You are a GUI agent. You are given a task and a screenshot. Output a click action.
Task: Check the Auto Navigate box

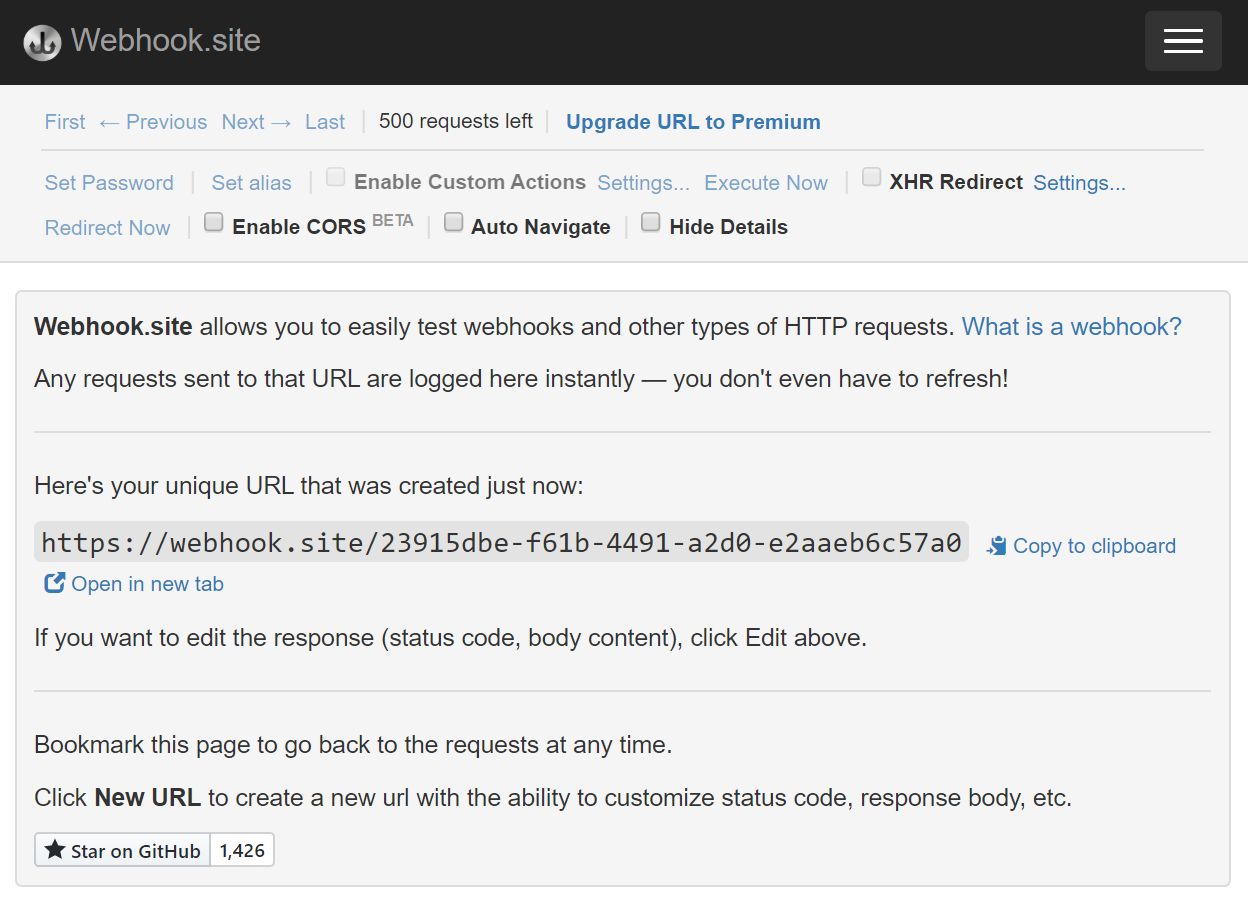(453, 223)
